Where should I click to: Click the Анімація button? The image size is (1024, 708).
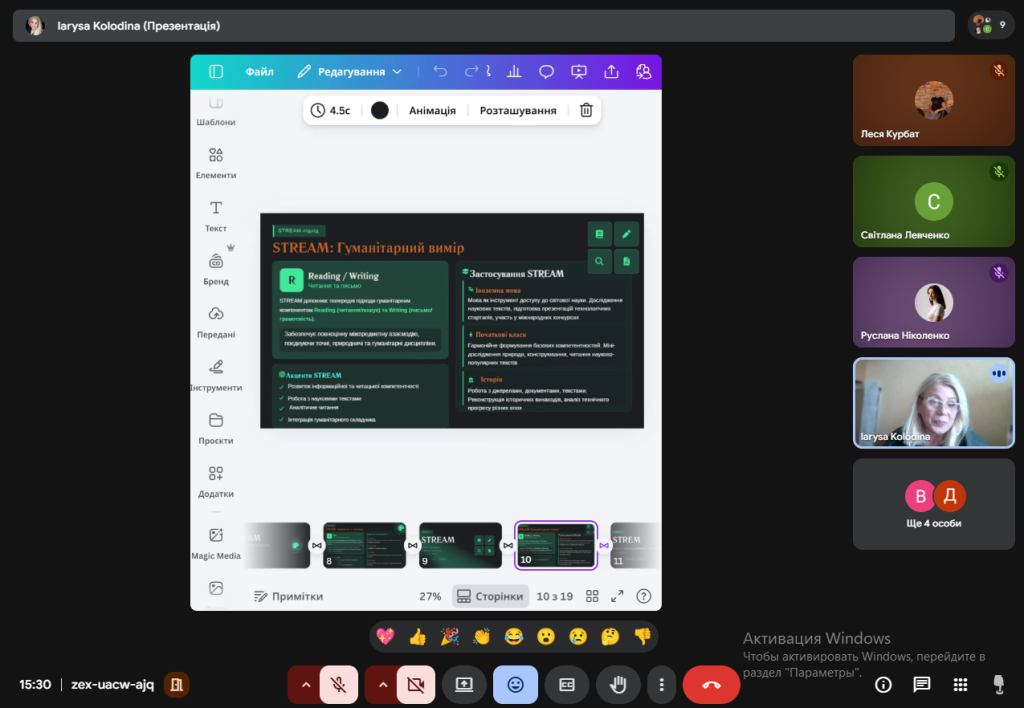click(x=432, y=110)
